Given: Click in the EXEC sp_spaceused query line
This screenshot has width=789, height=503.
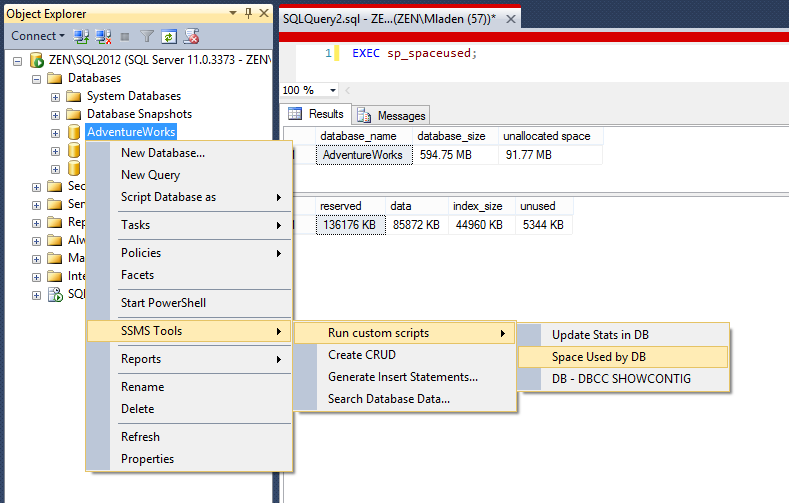Looking at the screenshot, I should click(x=414, y=53).
